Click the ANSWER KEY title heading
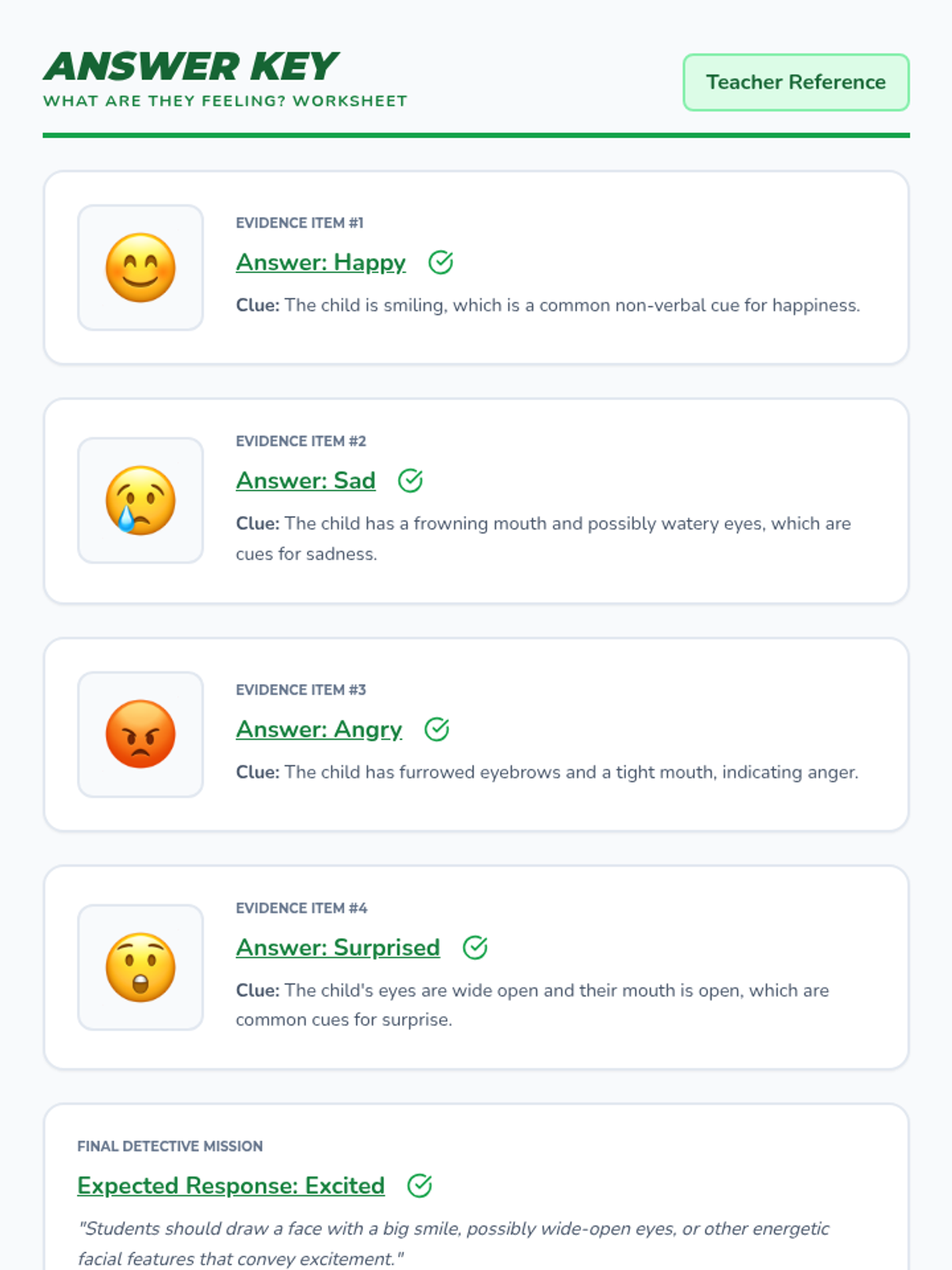Viewport: 952px width, 1270px height. [x=191, y=67]
